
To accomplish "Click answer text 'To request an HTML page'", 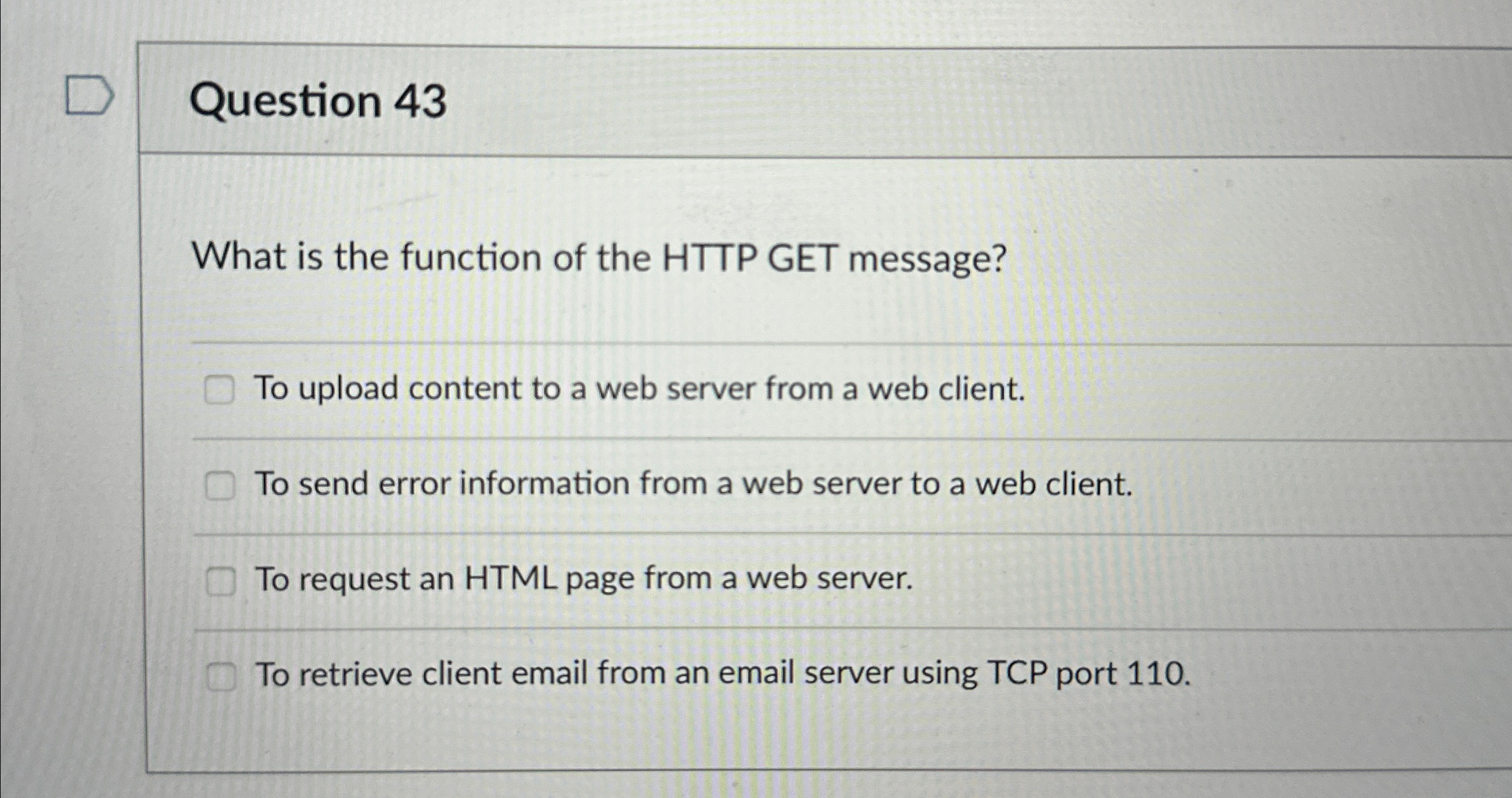I will pos(583,579).
